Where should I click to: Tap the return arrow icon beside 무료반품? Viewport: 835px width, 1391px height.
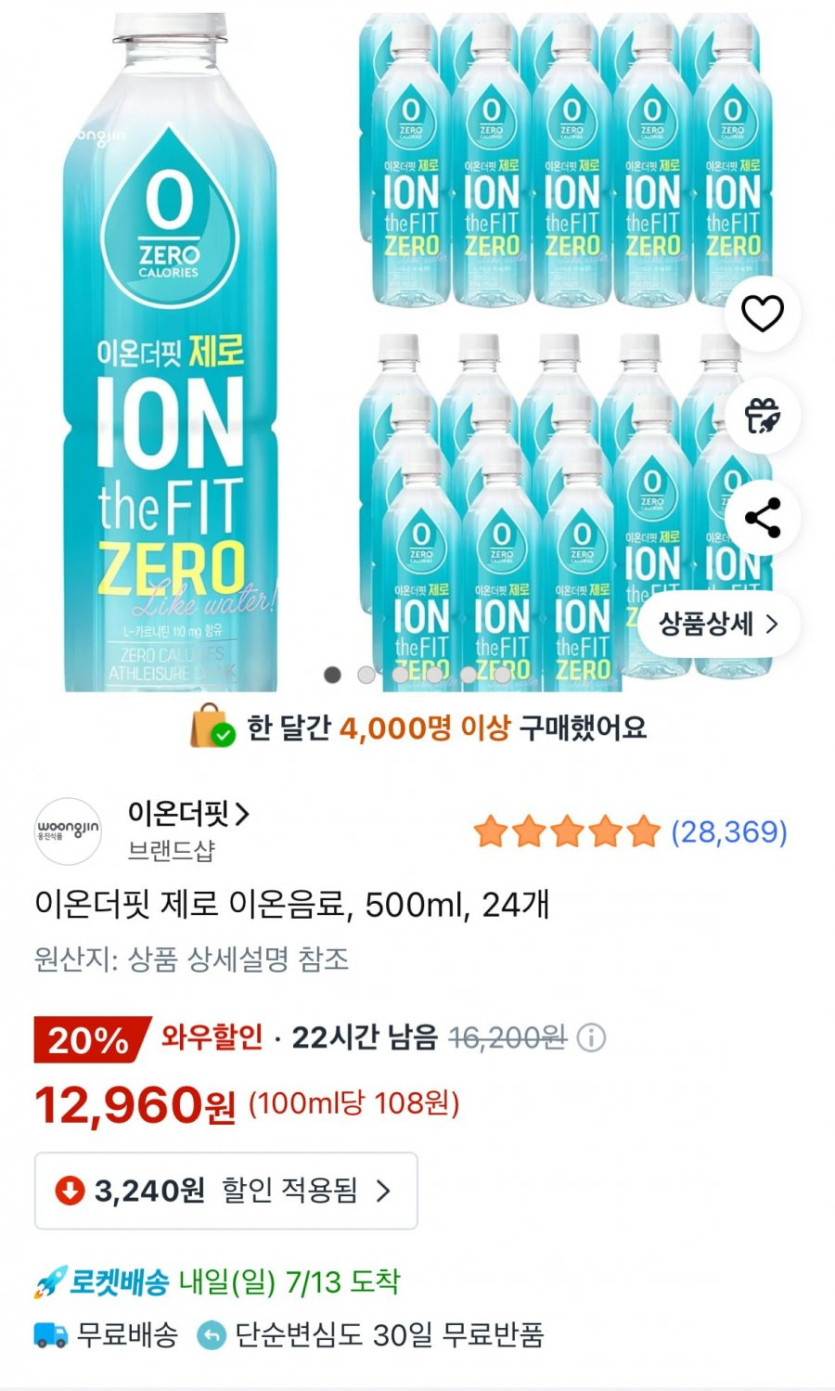click(212, 1334)
